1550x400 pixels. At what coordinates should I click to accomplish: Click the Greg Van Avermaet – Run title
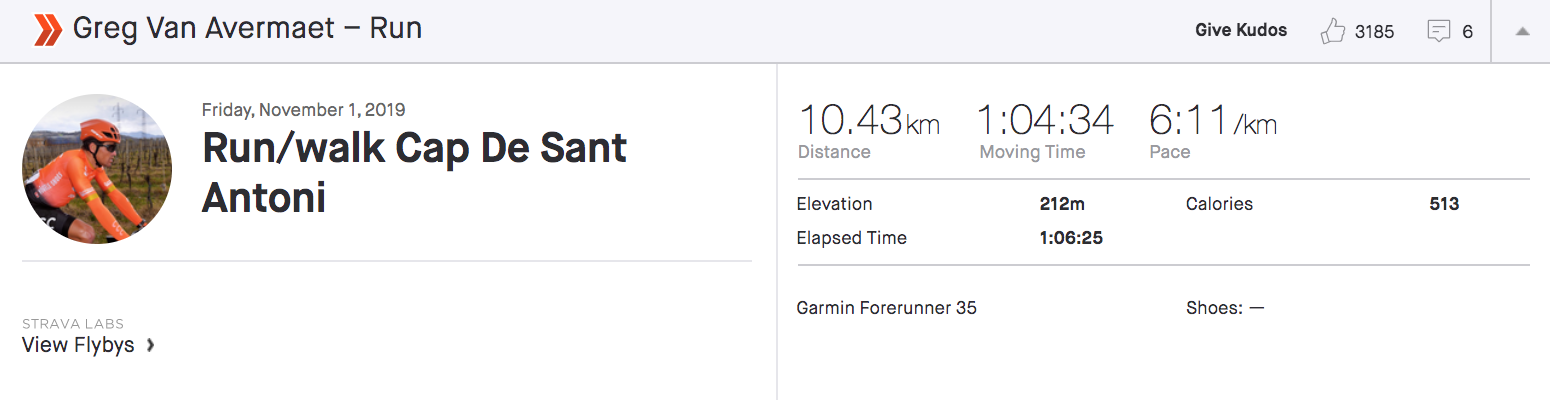point(247,29)
